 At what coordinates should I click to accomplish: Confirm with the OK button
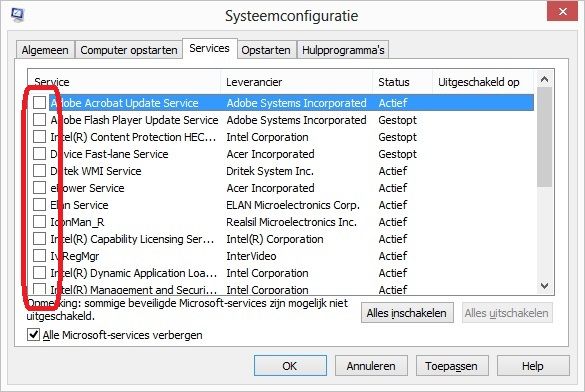pyautogui.click(x=290, y=366)
